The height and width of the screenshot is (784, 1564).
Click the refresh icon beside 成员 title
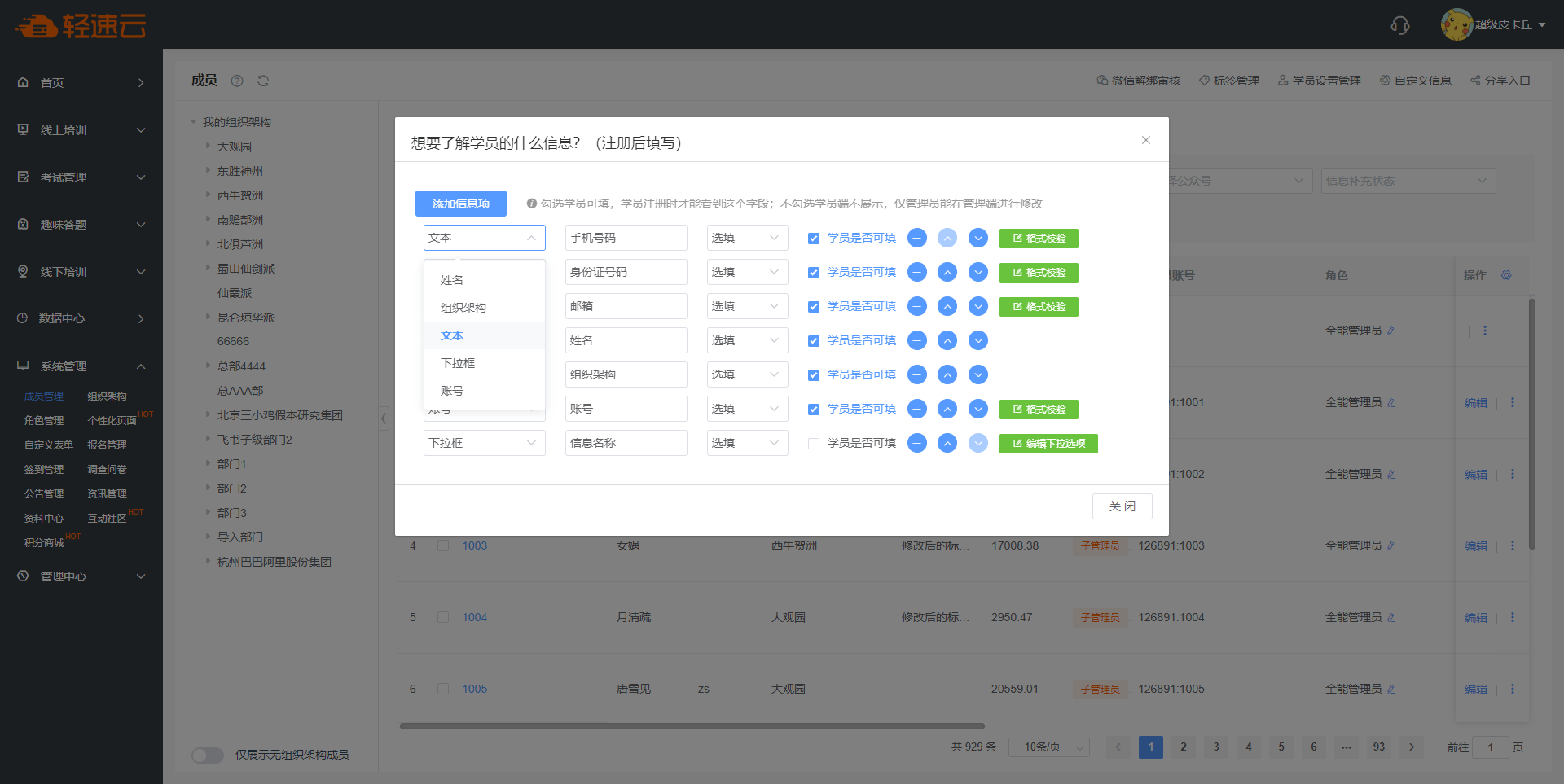click(263, 81)
